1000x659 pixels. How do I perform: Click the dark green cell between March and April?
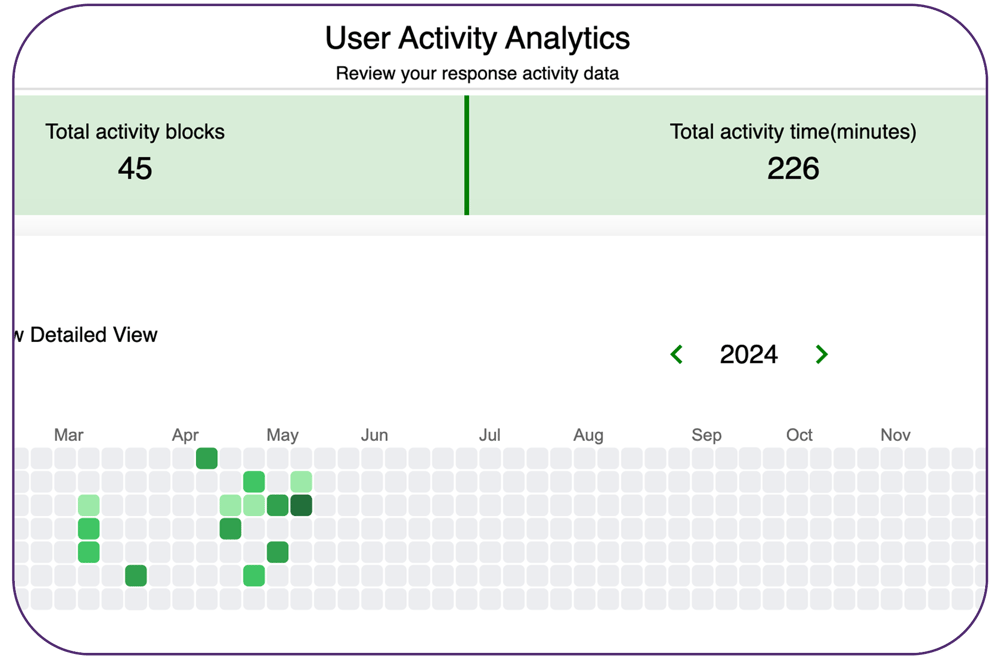coord(136,575)
